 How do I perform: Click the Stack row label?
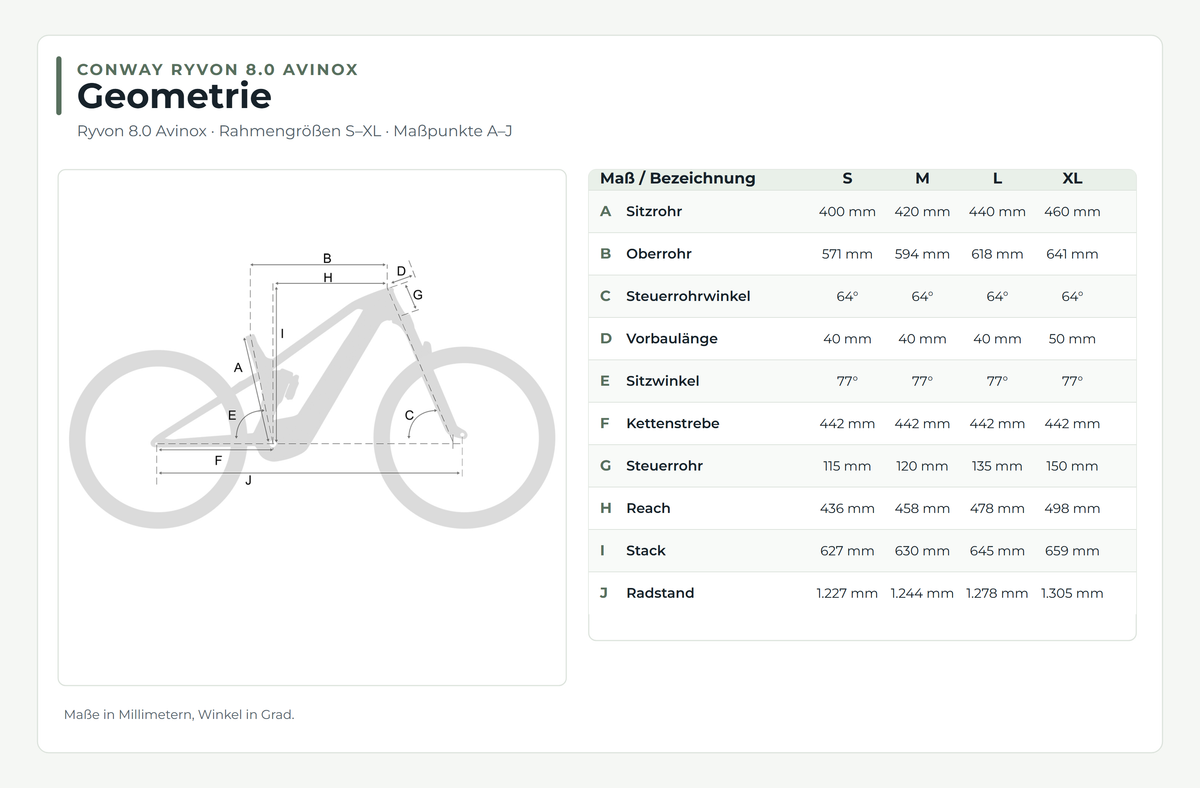point(646,551)
